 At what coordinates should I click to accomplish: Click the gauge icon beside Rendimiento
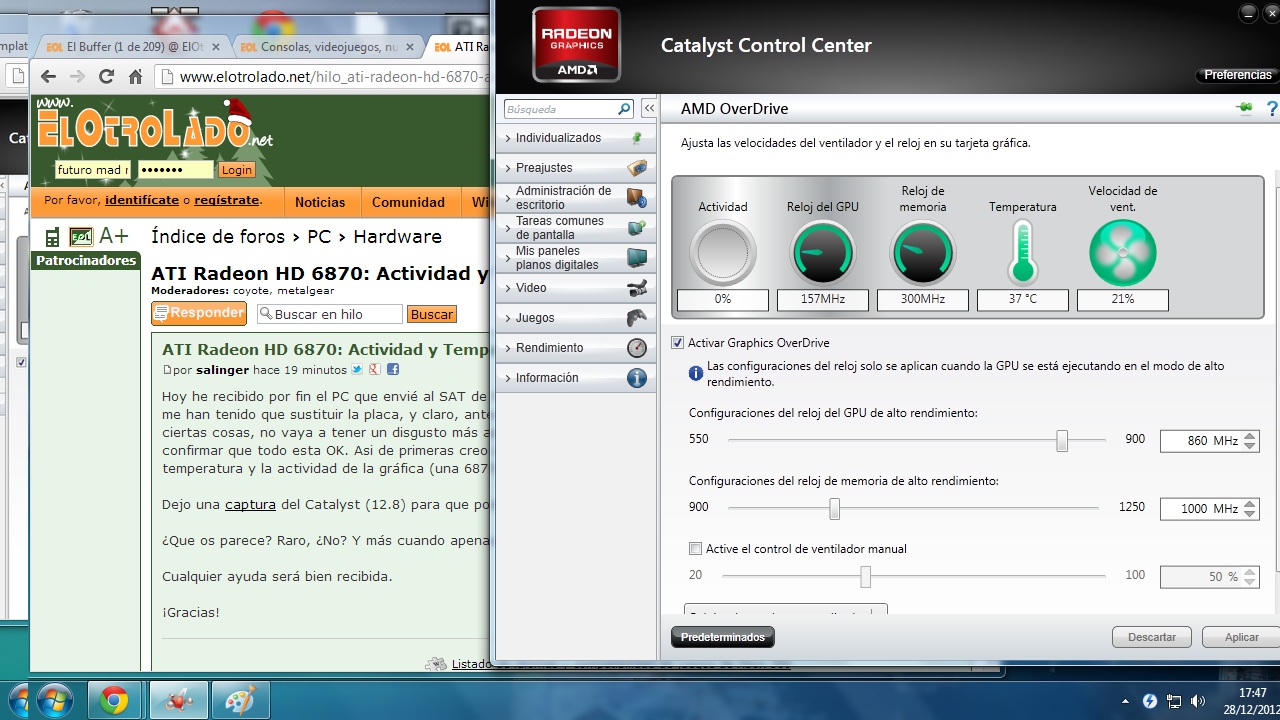coord(637,348)
